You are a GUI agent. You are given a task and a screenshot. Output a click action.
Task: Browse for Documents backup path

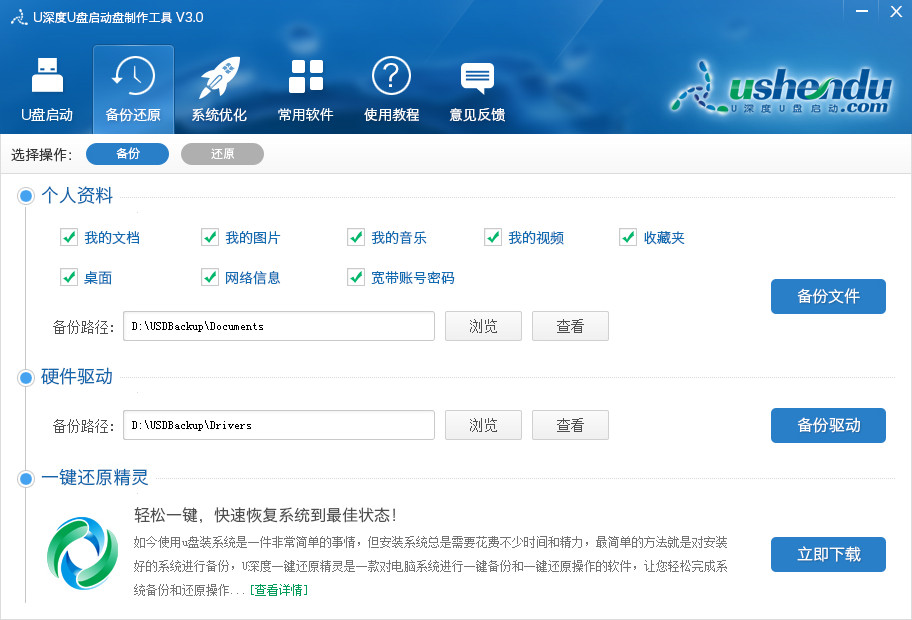pos(483,326)
